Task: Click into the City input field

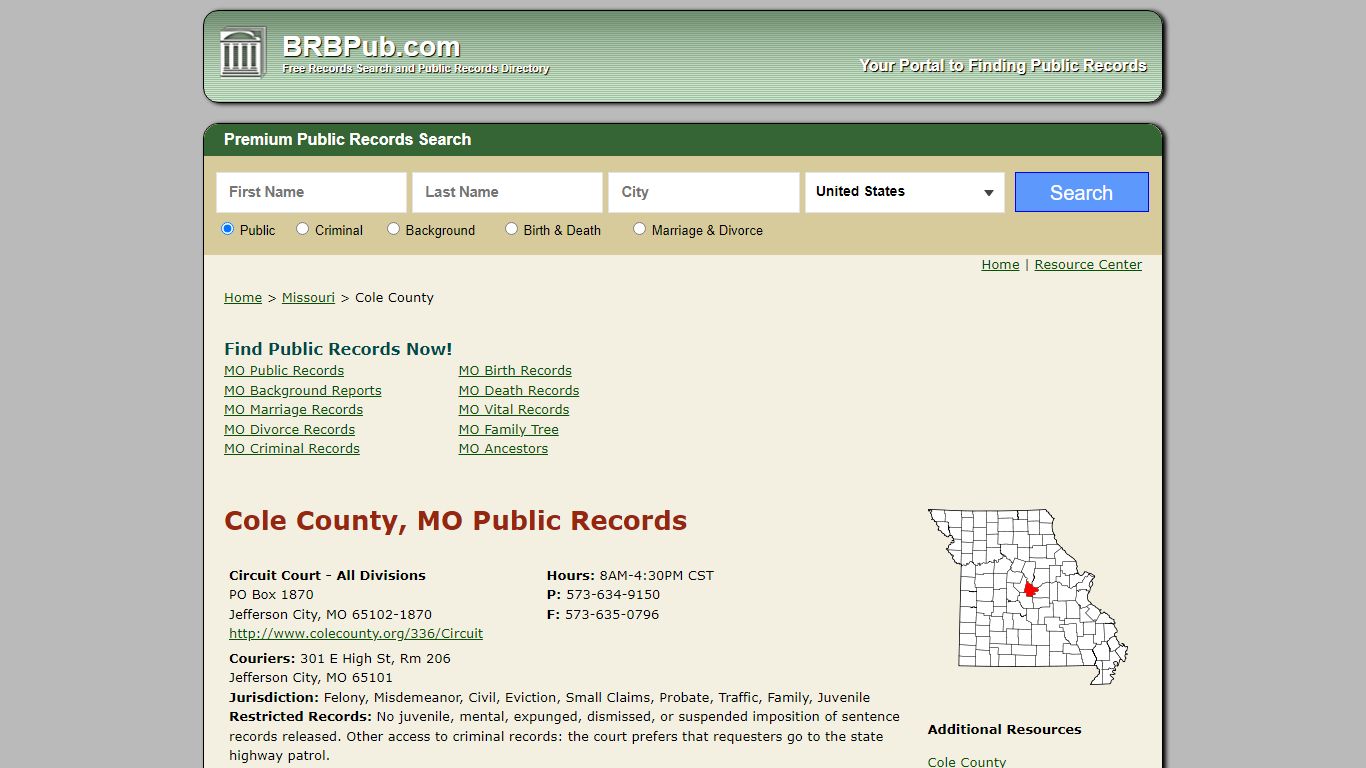Action: coord(703,192)
